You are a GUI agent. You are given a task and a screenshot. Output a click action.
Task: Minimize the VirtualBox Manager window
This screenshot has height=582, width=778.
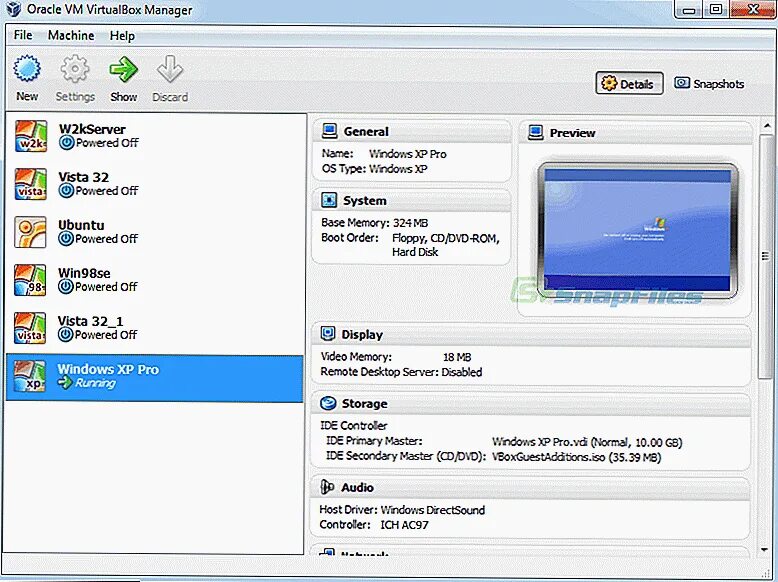tap(689, 9)
